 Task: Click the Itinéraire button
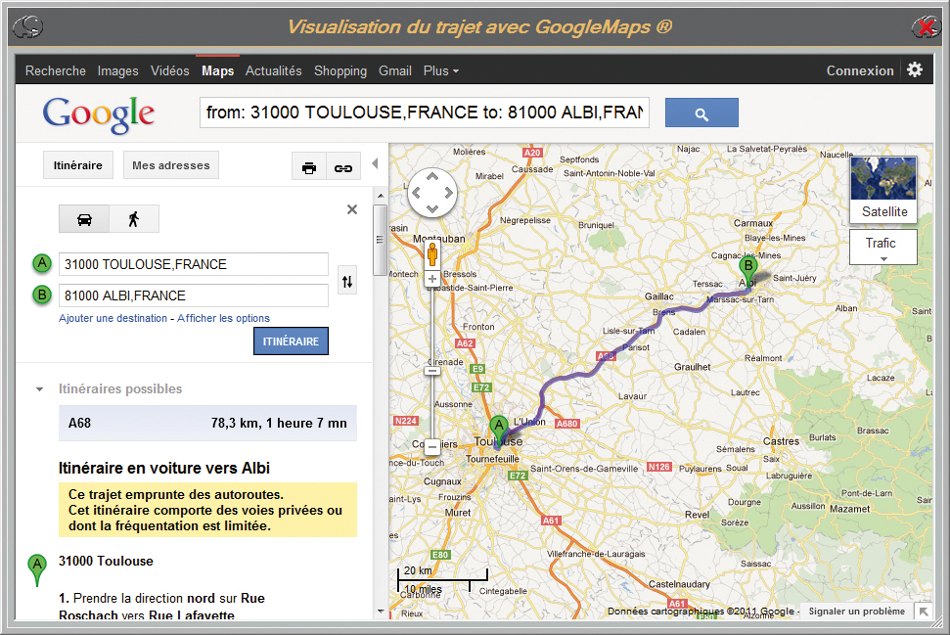[x=78, y=165]
